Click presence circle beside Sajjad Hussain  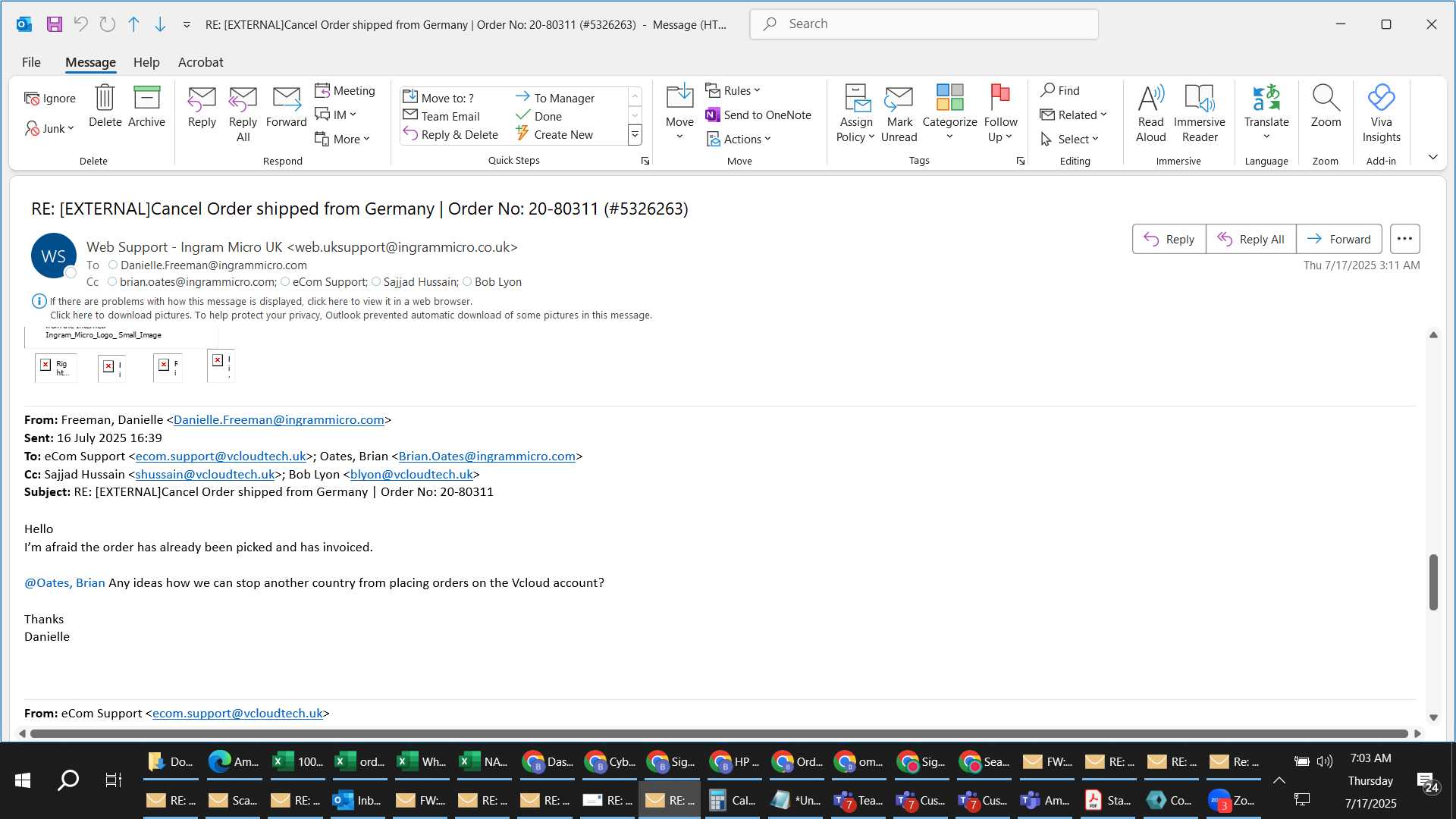tap(376, 282)
